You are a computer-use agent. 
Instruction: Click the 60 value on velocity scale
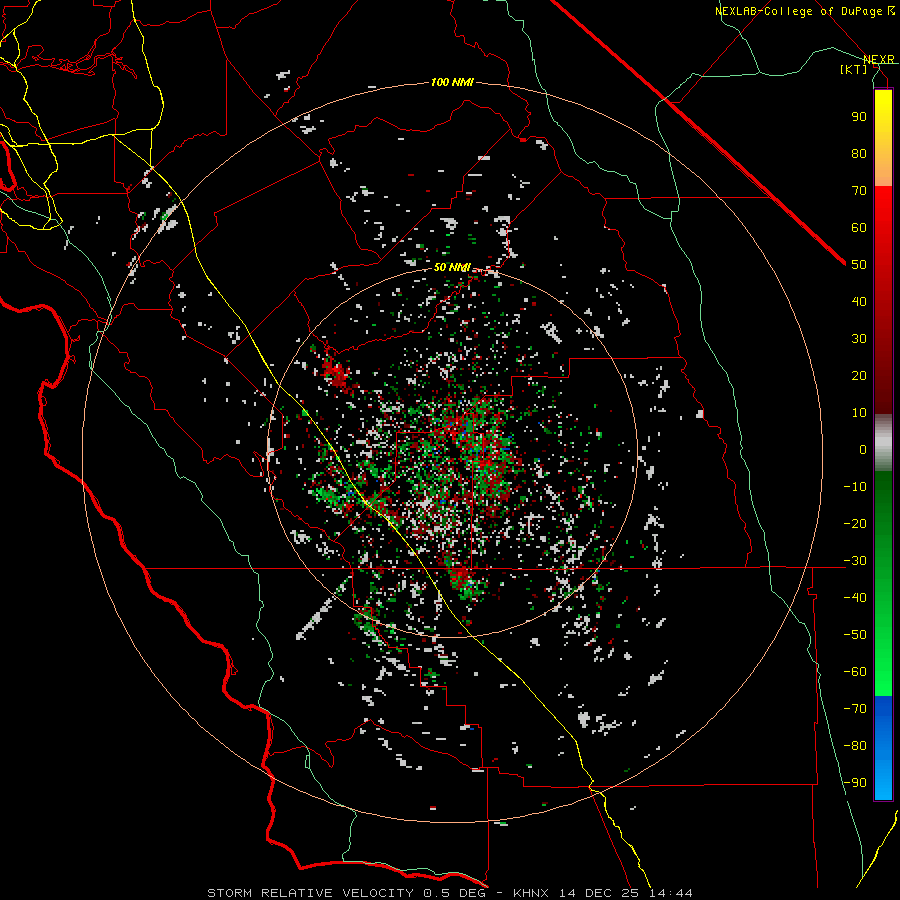[859, 227]
